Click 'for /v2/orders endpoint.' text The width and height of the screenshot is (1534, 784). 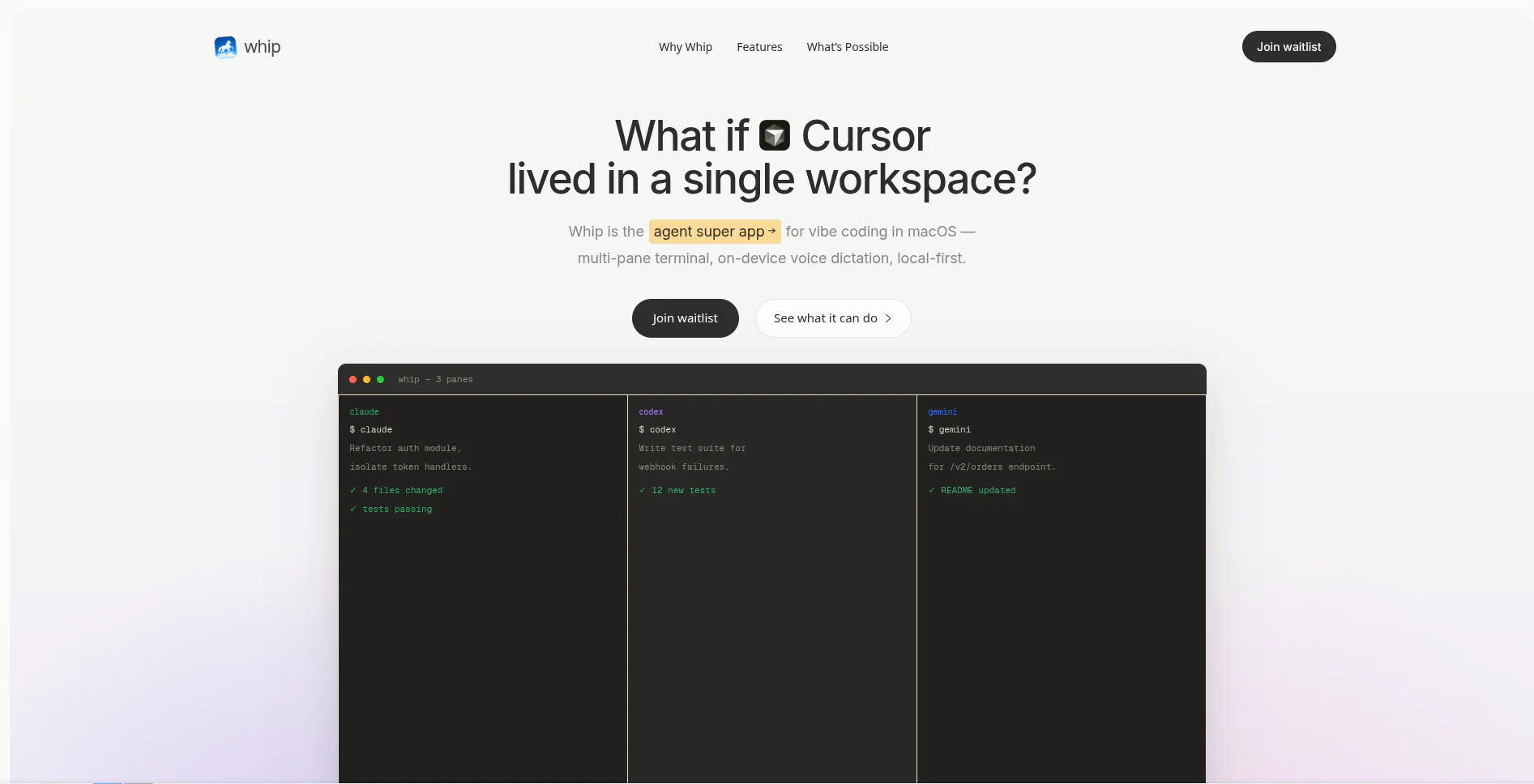[992, 467]
